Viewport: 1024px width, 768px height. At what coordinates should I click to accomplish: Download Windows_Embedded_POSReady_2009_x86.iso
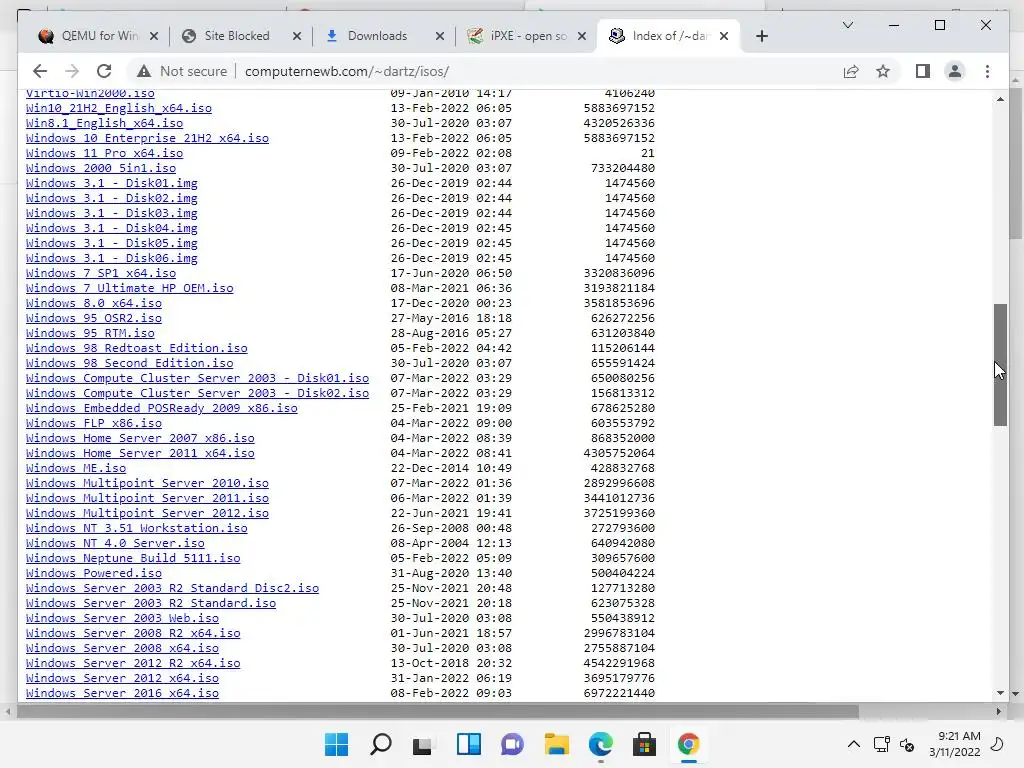pyautogui.click(x=162, y=408)
